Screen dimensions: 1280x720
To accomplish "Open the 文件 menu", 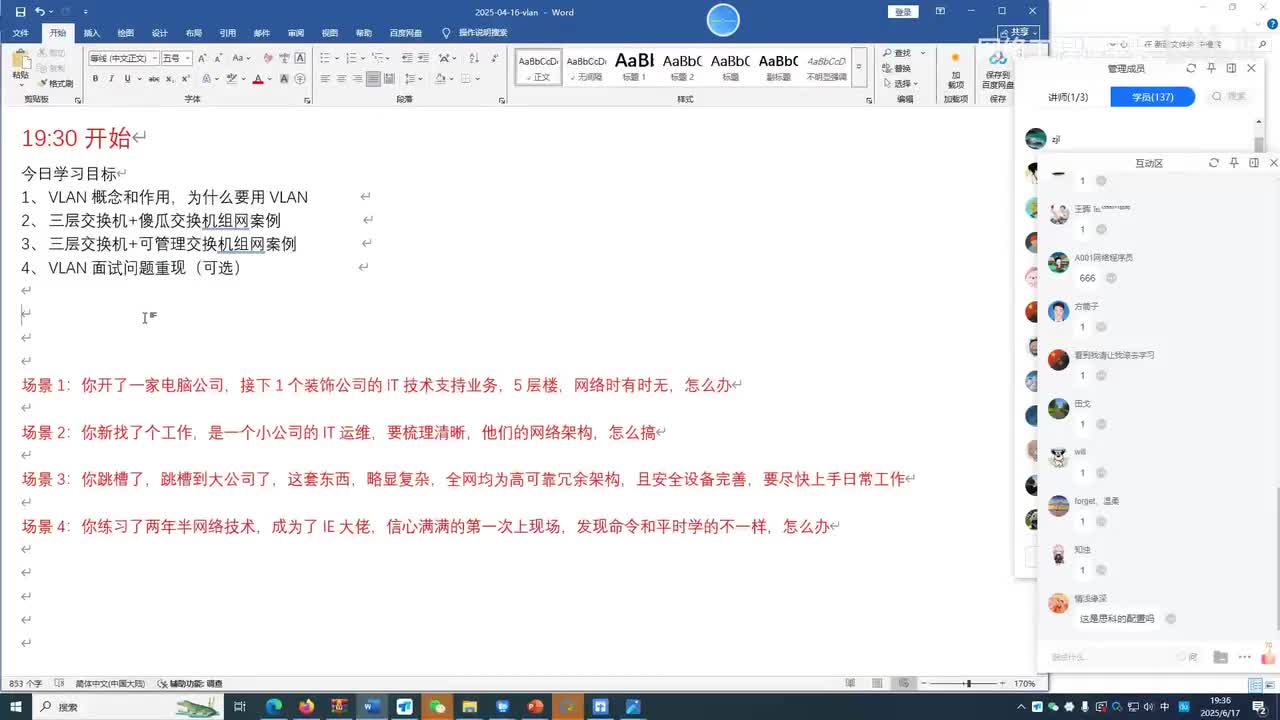I will tap(20, 33).
